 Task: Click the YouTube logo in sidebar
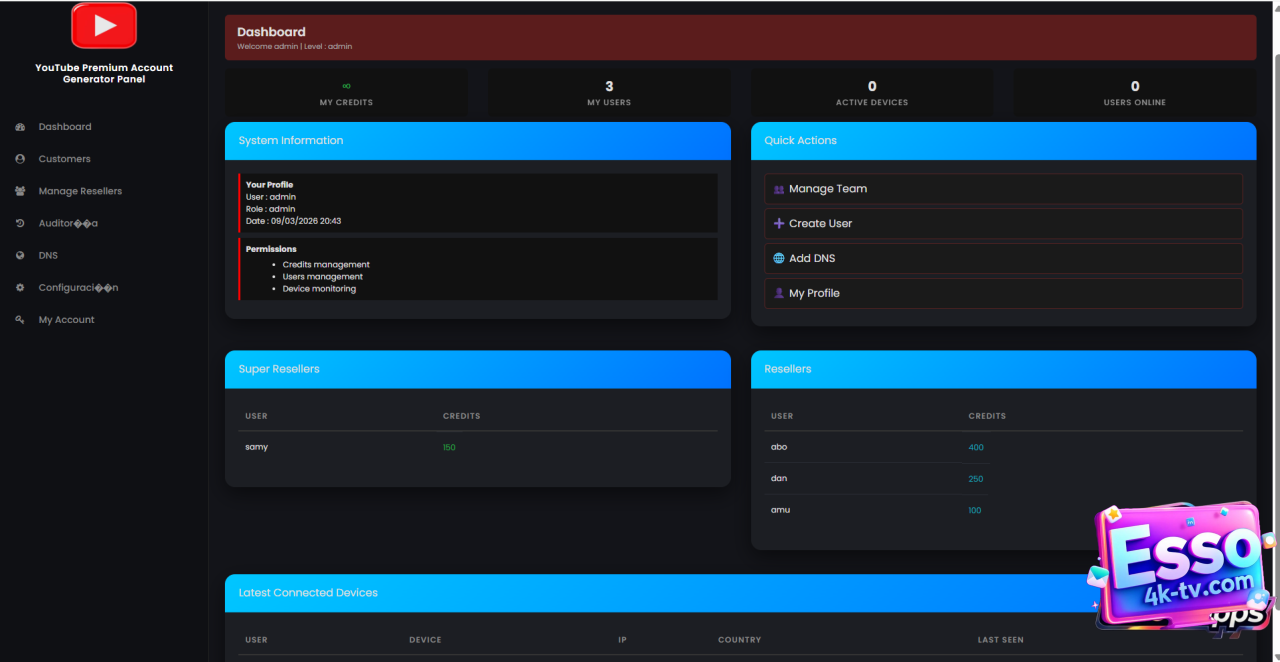click(104, 26)
